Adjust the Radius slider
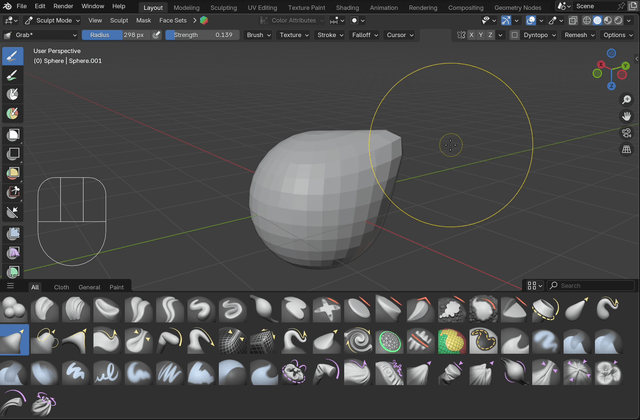The width and height of the screenshot is (640, 420). coord(116,35)
